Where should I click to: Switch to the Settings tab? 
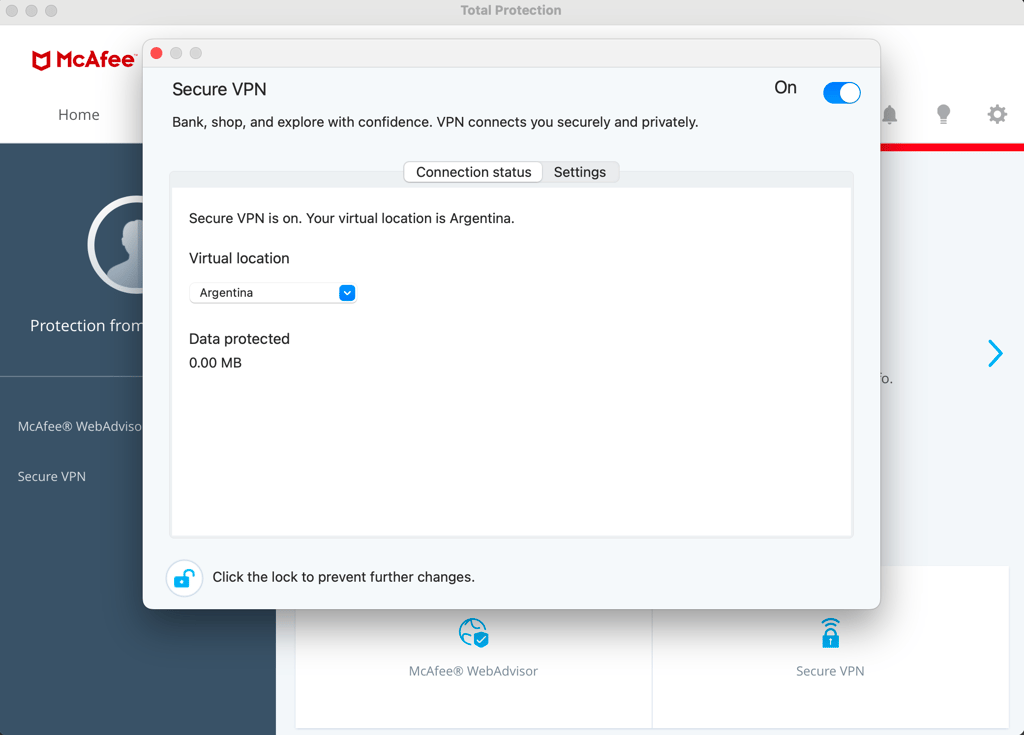[580, 172]
